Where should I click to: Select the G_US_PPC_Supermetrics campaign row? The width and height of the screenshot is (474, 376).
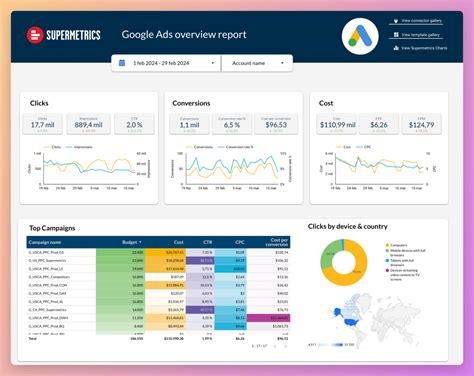coord(158,260)
